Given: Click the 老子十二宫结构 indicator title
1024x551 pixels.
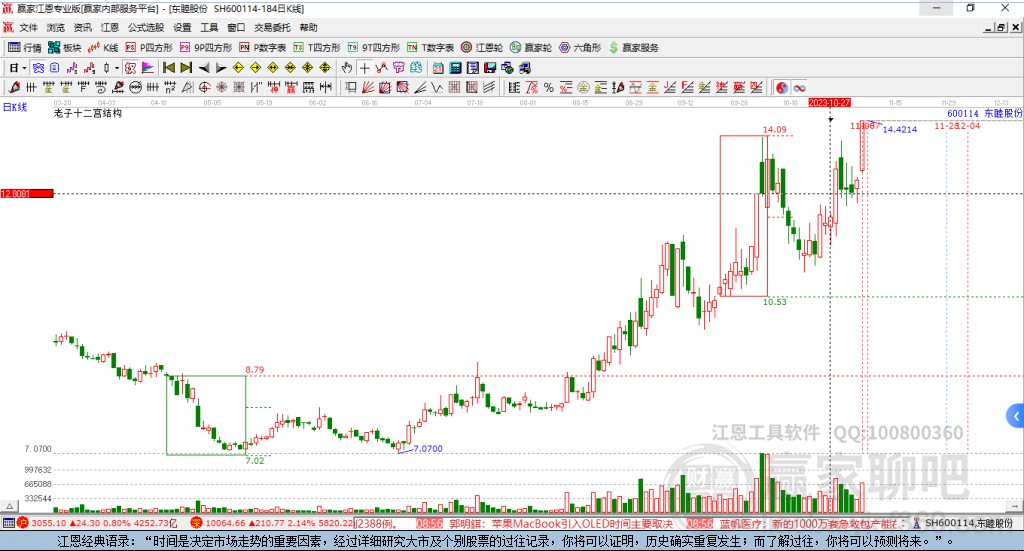Looking at the screenshot, I should [x=88, y=114].
